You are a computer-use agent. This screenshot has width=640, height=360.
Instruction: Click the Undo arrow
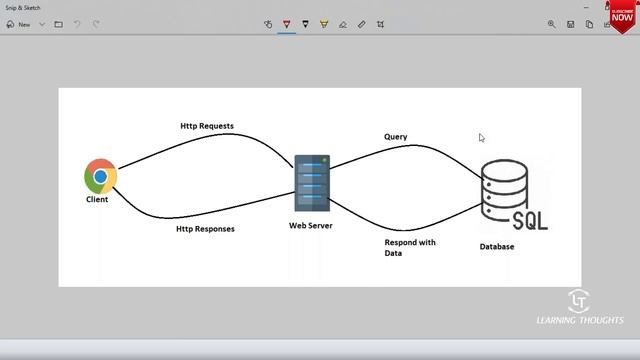click(77, 24)
